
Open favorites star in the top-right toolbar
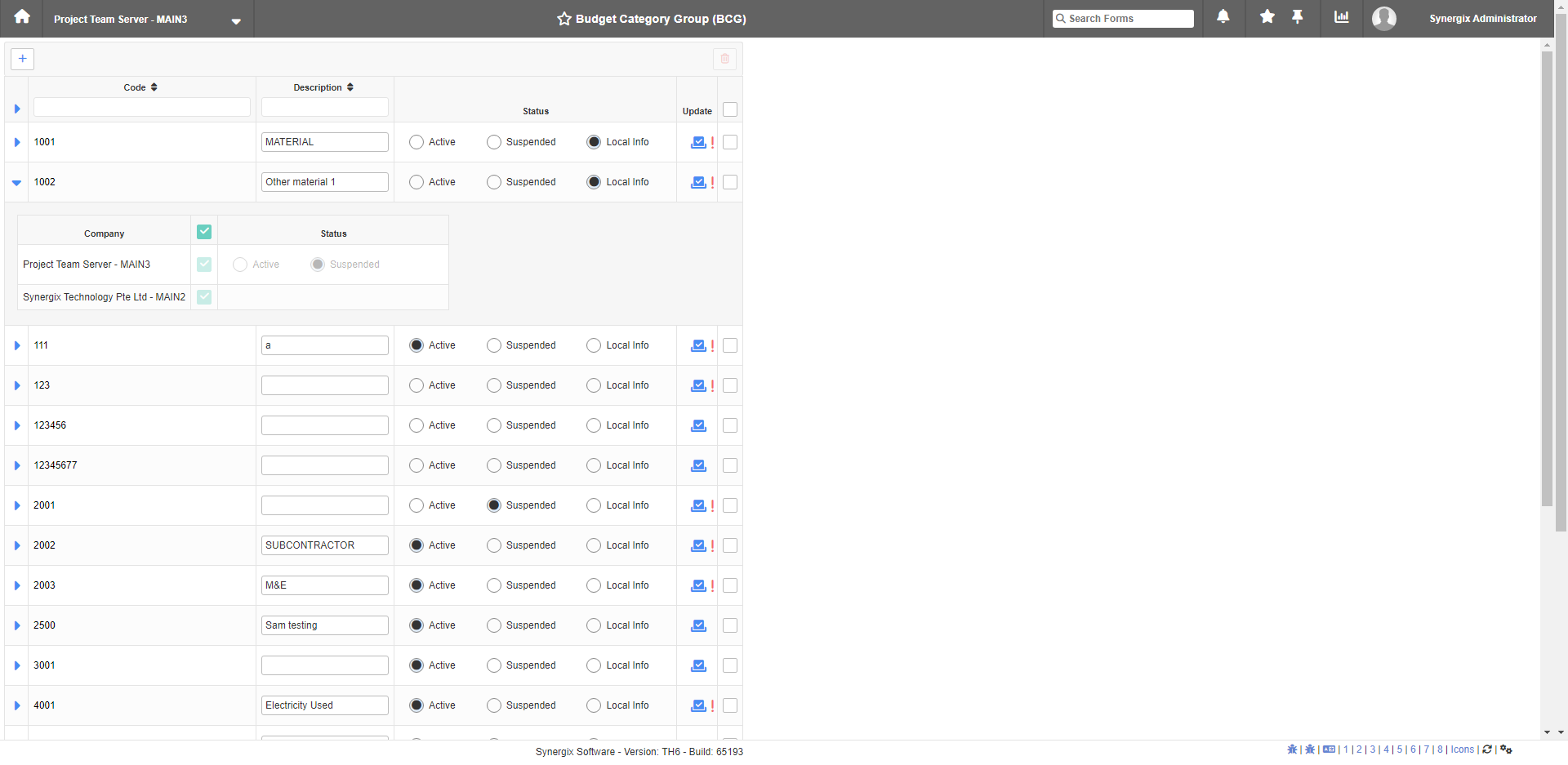tap(1267, 17)
